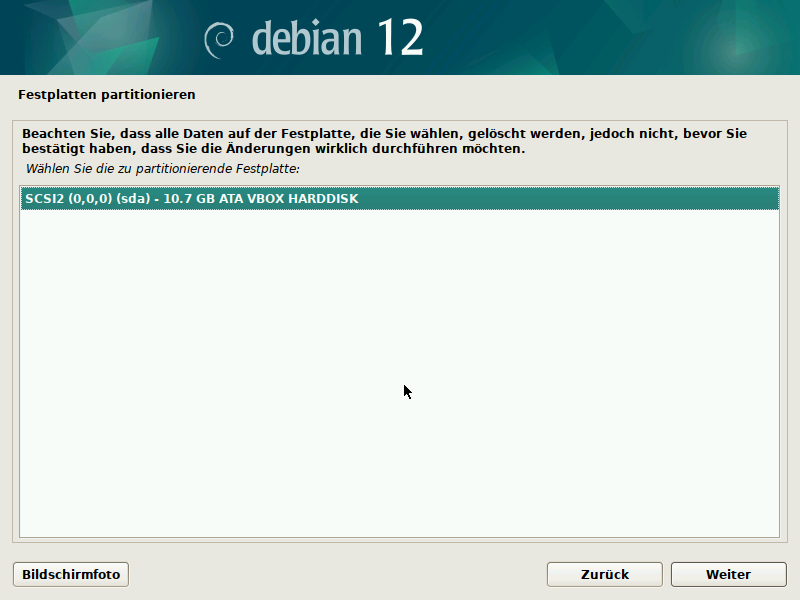Click the Festplatten partitionieren heading
800x600 pixels.
pos(105,93)
